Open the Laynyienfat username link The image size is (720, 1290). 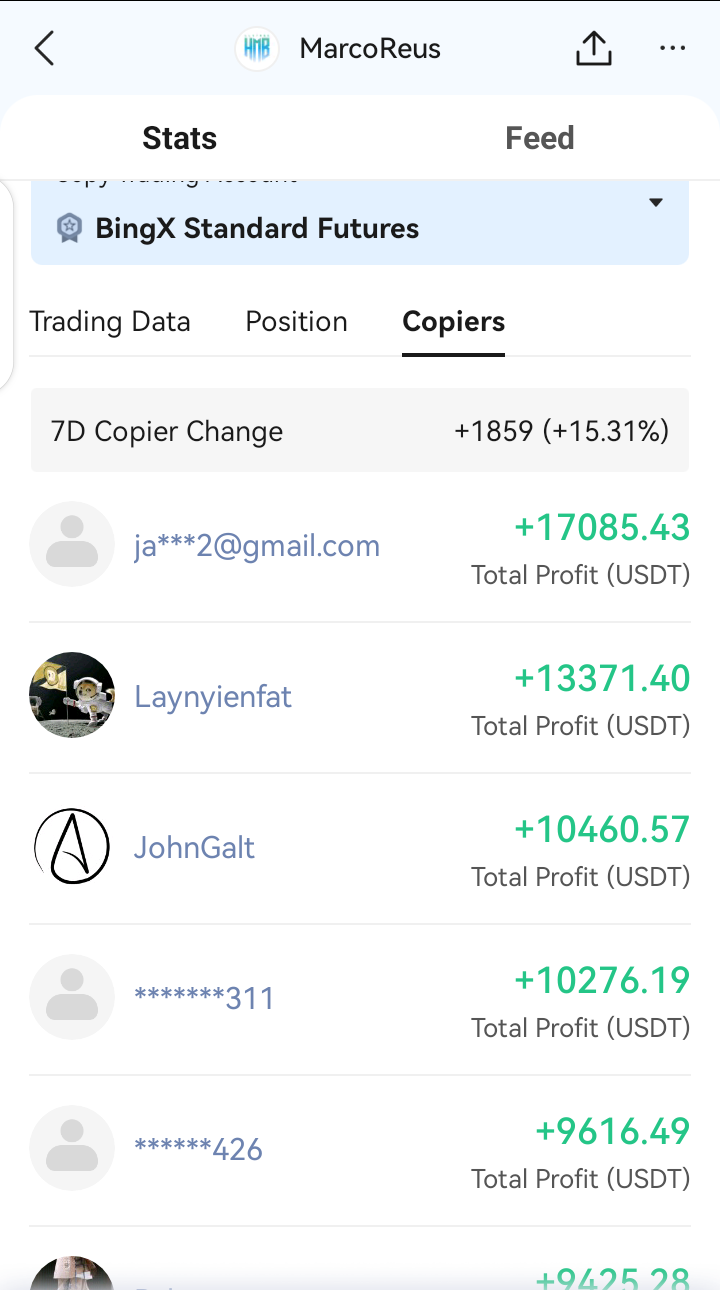pos(213,696)
